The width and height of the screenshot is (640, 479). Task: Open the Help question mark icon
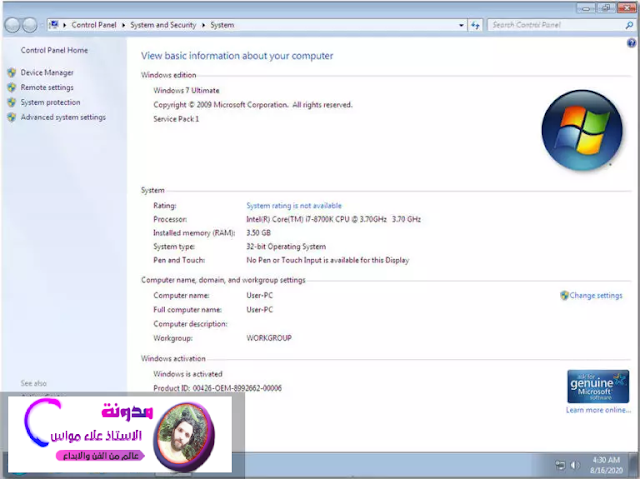click(631, 43)
